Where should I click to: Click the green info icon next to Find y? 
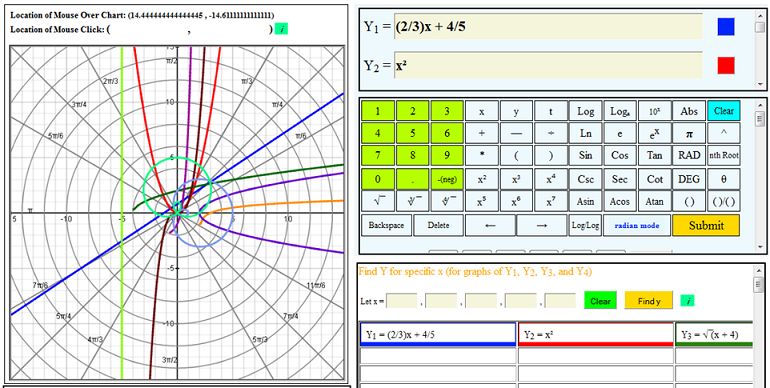(x=688, y=301)
